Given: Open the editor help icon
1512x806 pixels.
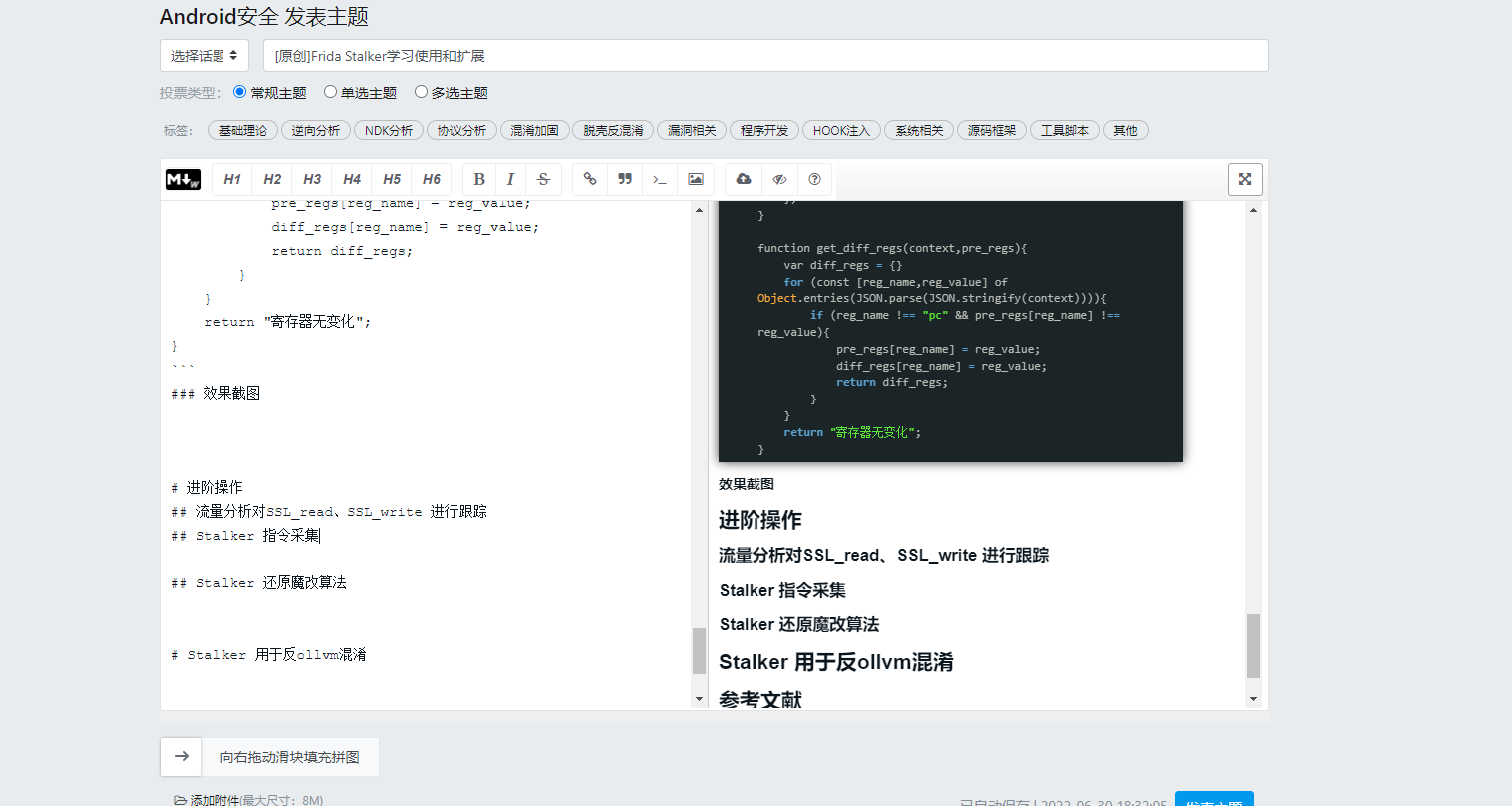Looking at the screenshot, I should (815, 179).
